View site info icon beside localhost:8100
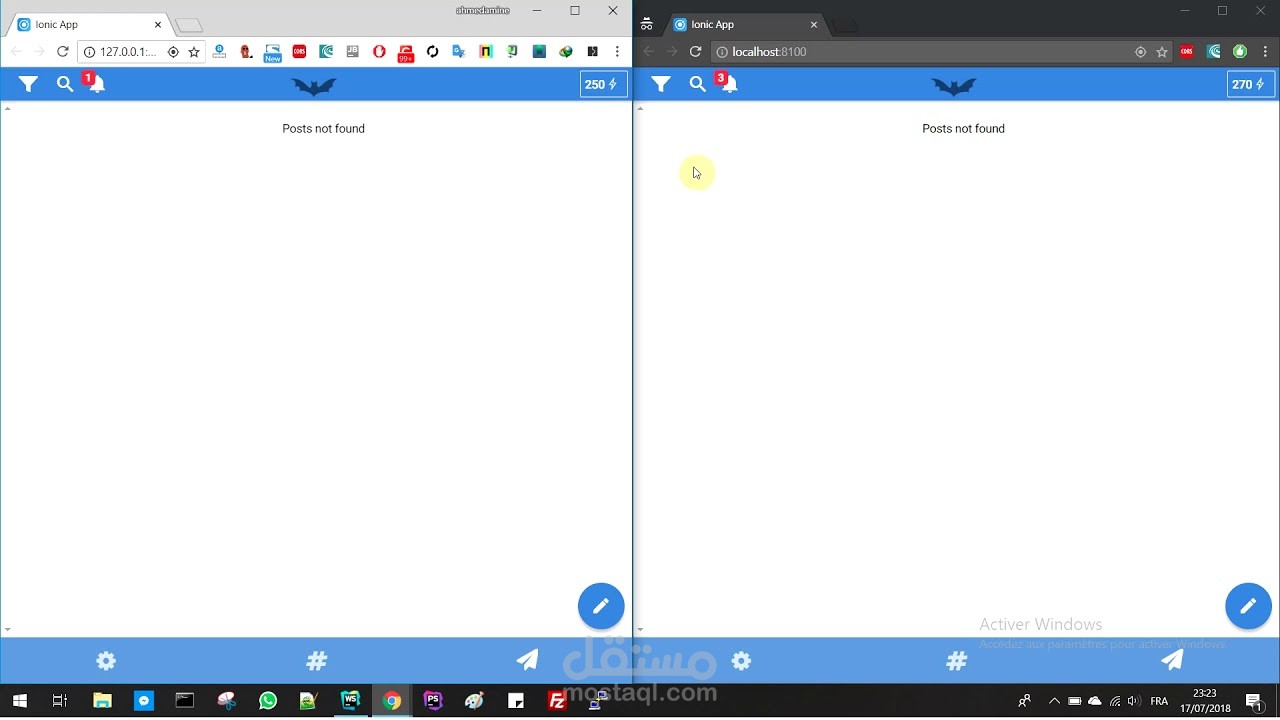 coord(722,52)
